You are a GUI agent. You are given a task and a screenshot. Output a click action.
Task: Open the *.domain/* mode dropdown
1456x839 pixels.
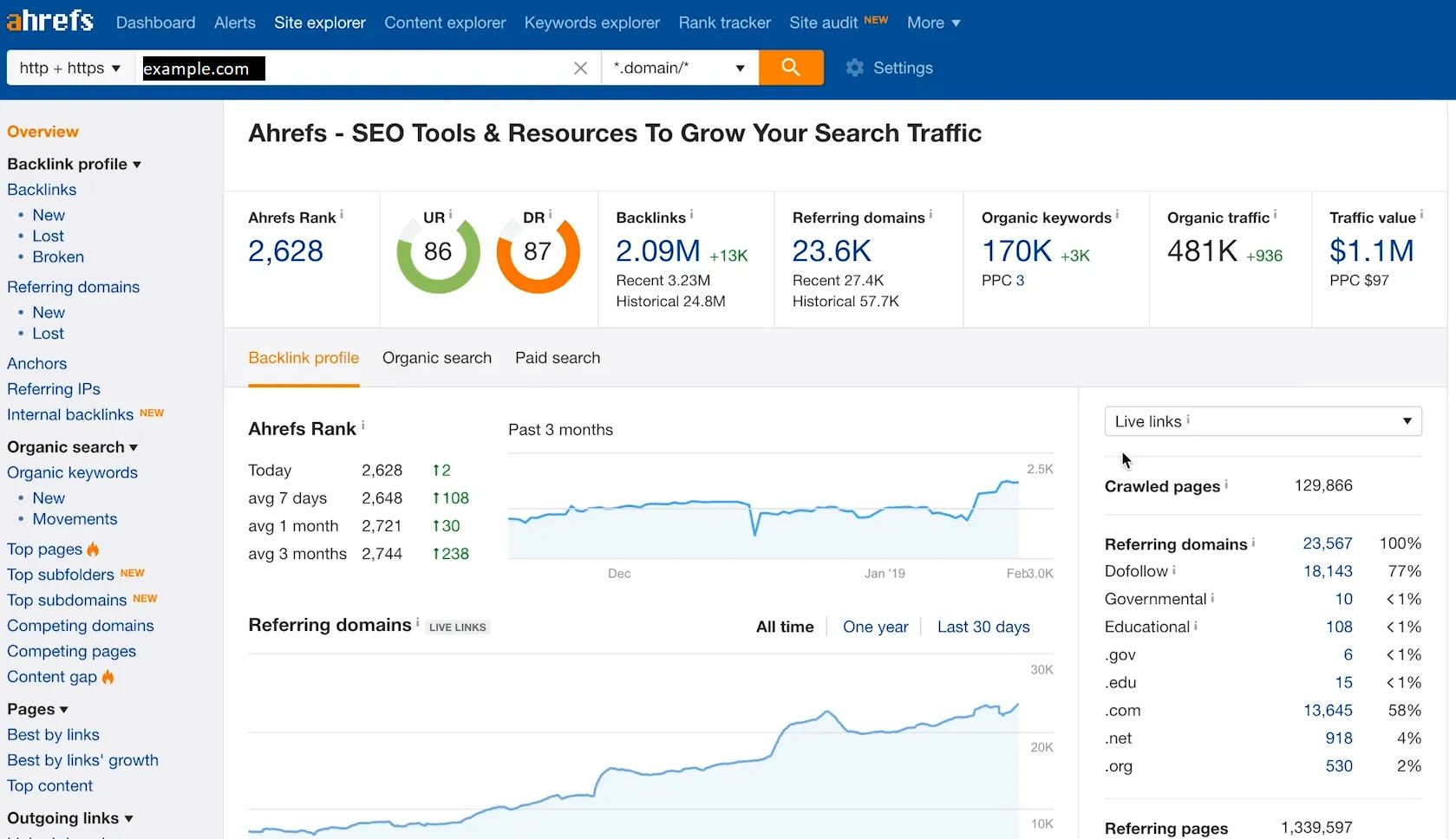[678, 68]
